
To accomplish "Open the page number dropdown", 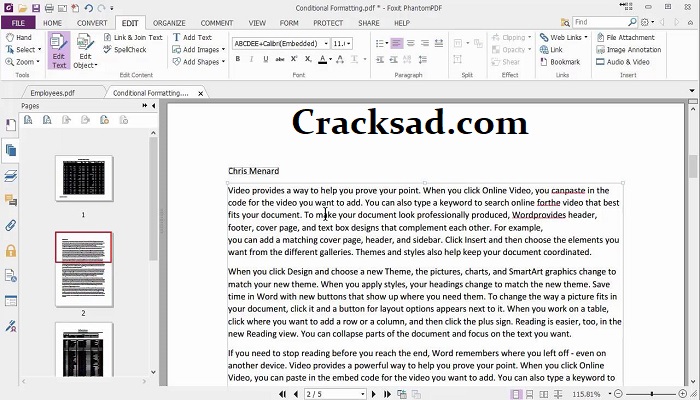I will tap(362, 394).
